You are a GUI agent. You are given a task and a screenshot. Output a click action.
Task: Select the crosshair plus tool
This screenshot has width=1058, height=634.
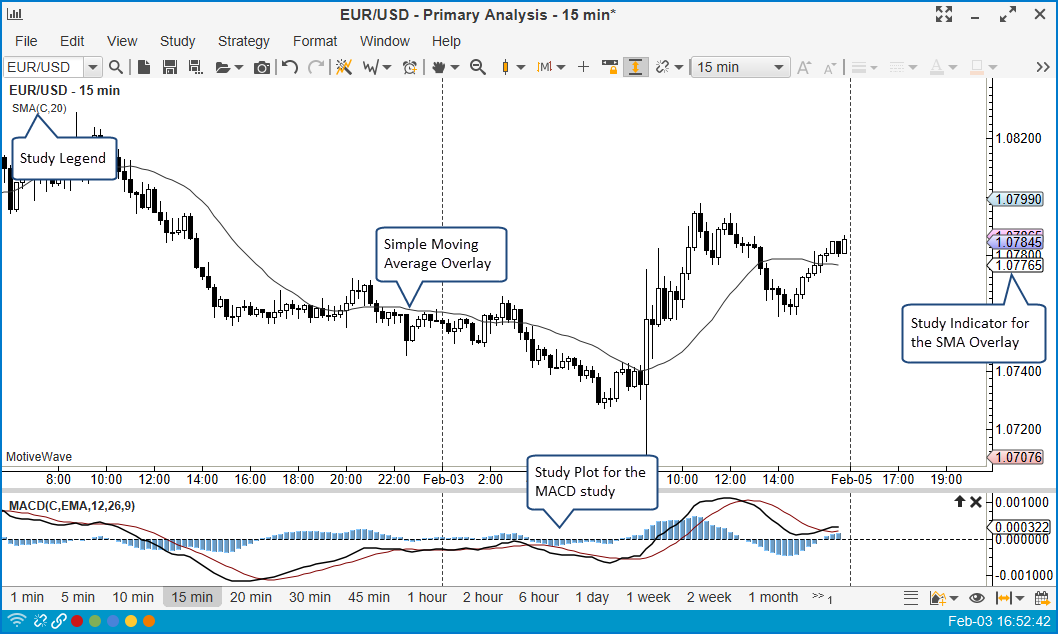point(584,67)
